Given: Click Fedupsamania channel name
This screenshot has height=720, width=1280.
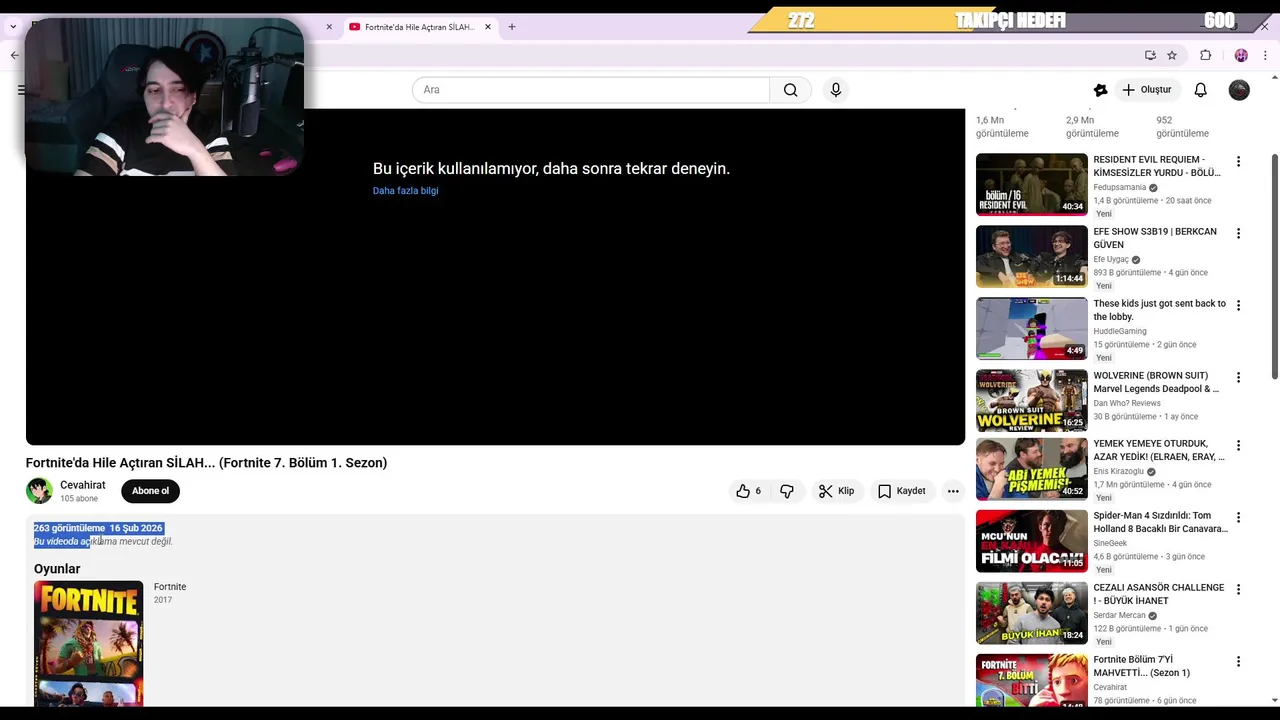Looking at the screenshot, I should [1119, 187].
